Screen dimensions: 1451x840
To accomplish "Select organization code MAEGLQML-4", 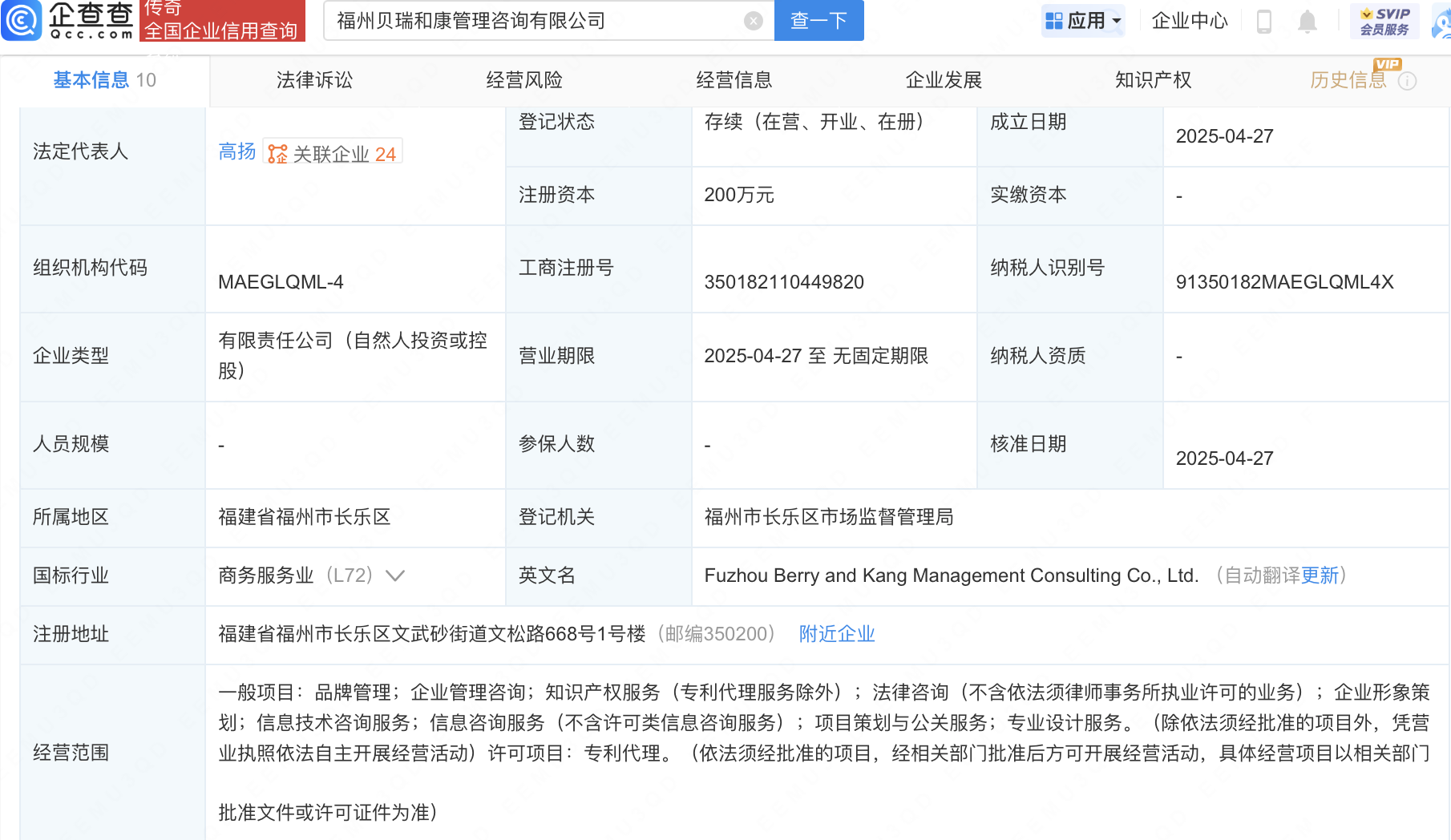I will [x=281, y=282].
